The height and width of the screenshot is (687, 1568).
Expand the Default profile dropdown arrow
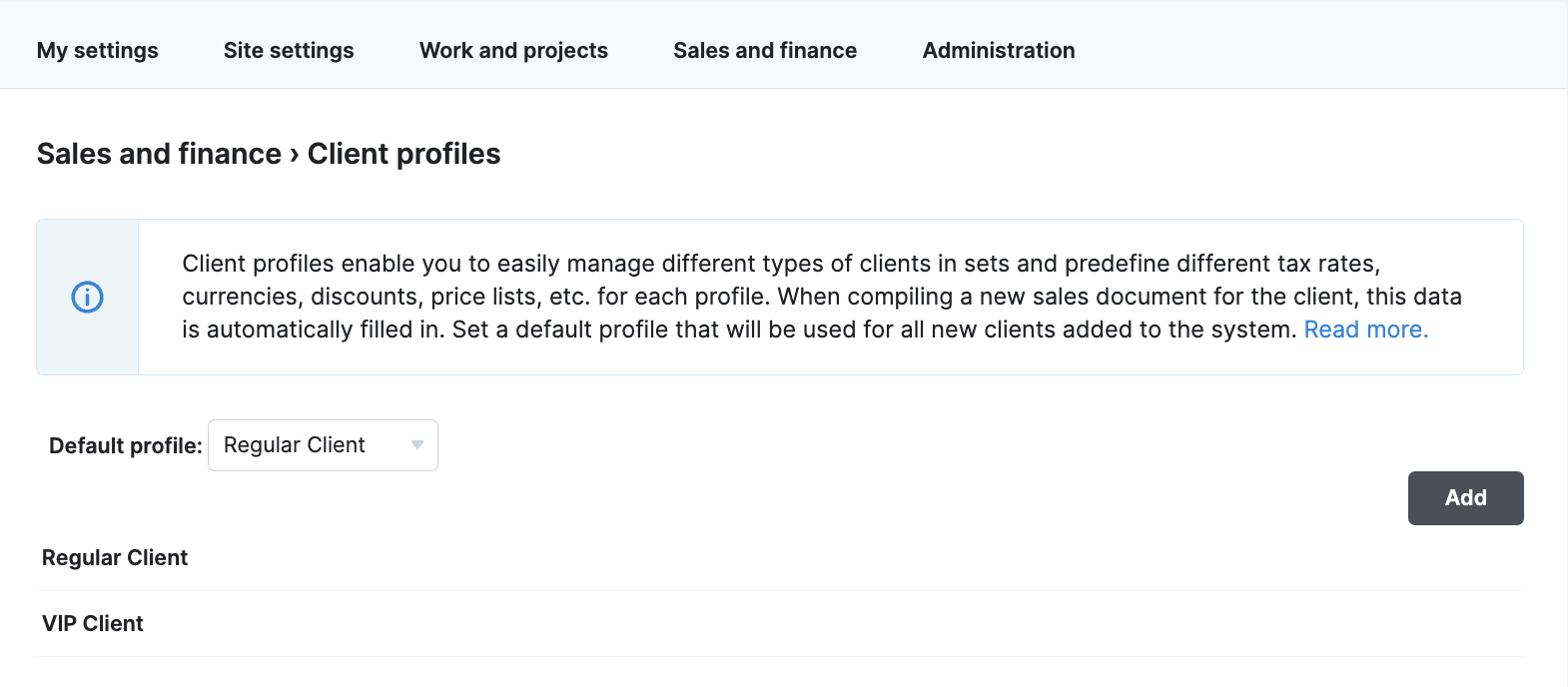point(417,445)
